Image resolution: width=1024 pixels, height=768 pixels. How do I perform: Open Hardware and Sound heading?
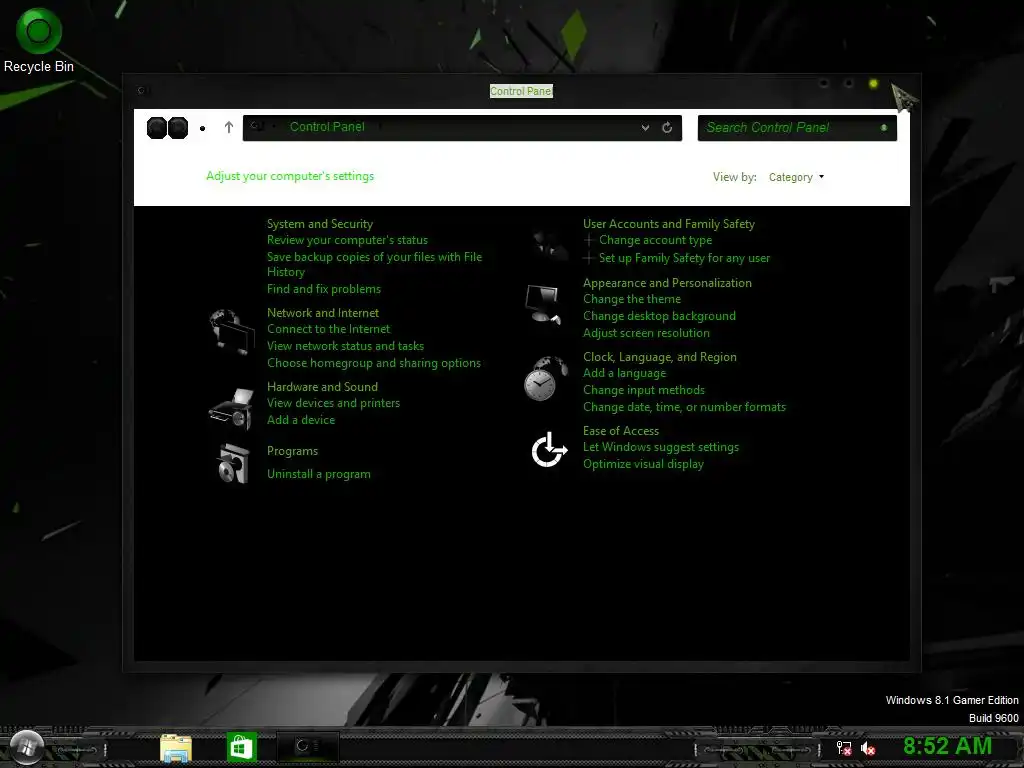[x=322, y=387]
